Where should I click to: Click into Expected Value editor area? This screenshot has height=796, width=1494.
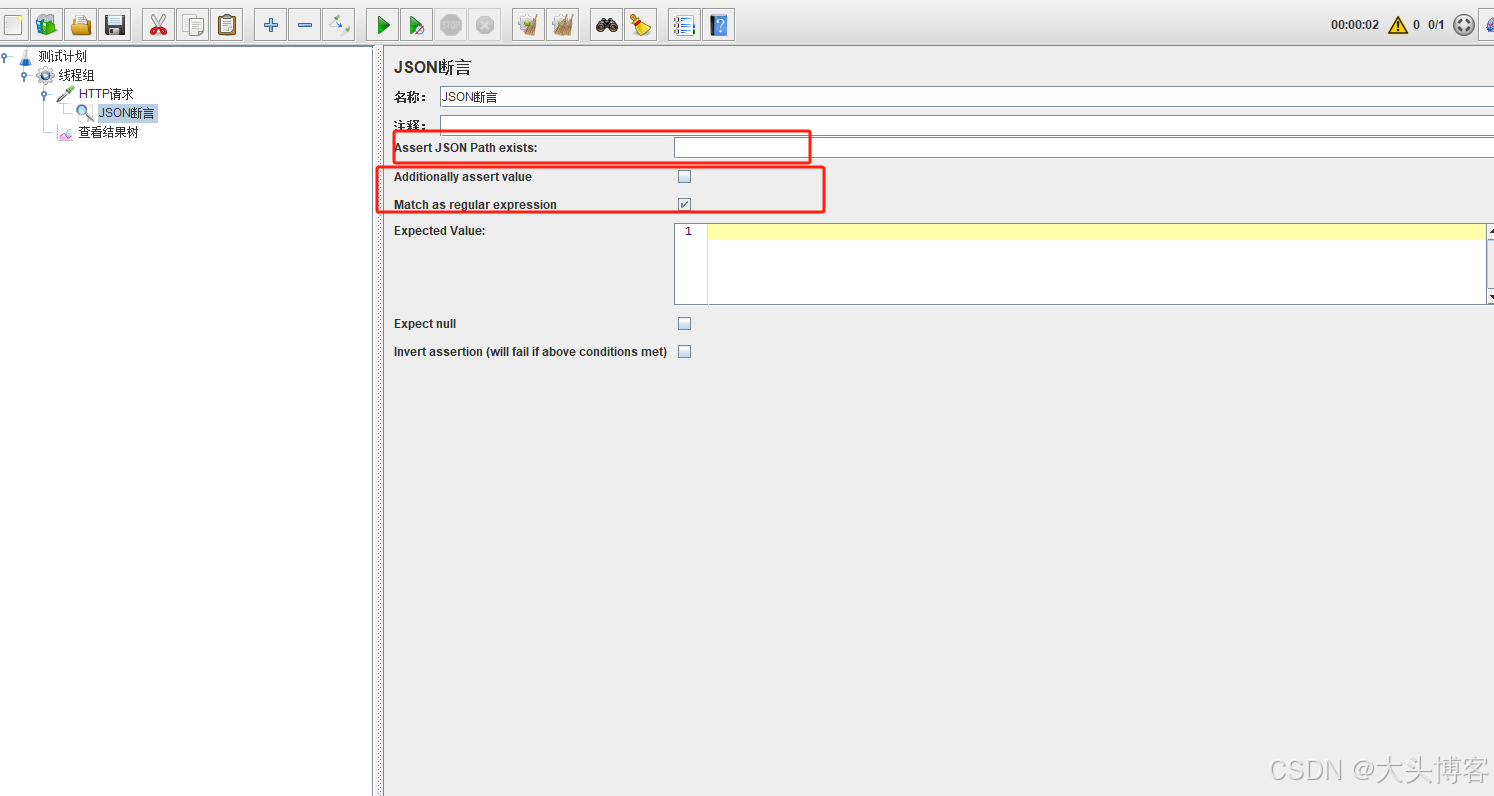(1096, 264)
